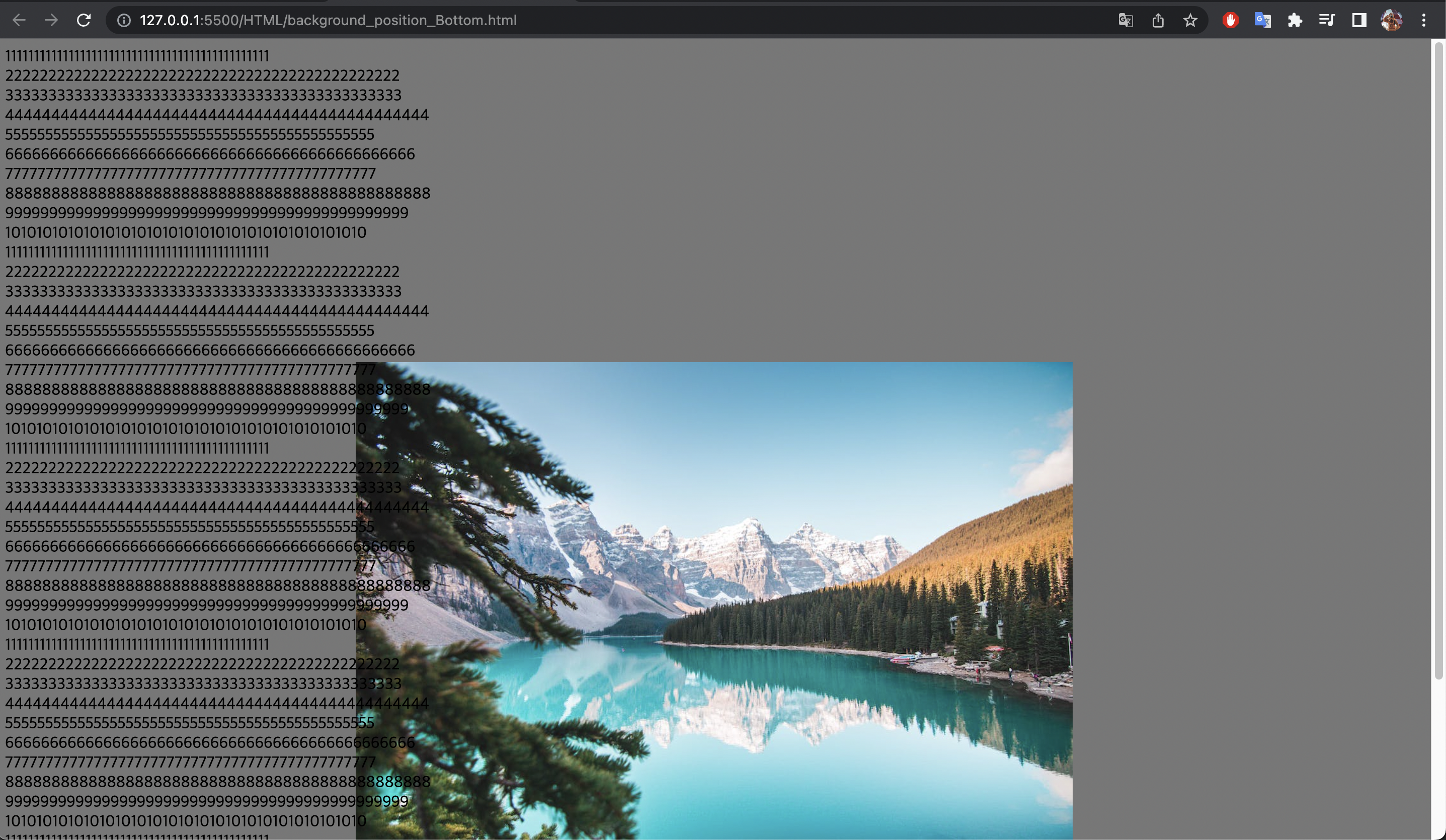Toggle the browser side panel
Screen dimensions: 1446x840
(1359, 21)
